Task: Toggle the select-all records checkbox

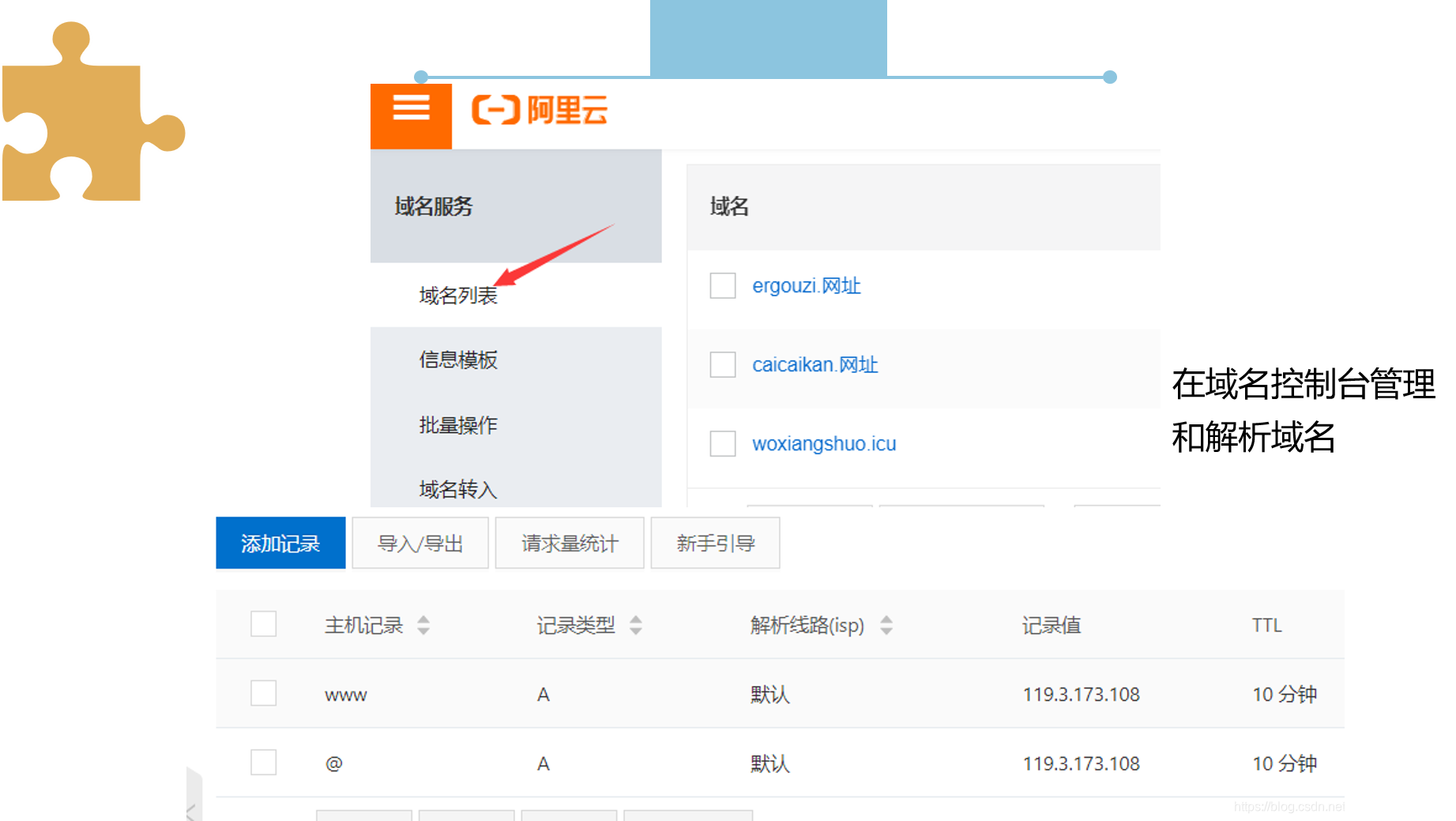Action: click(x=263, y=623)
